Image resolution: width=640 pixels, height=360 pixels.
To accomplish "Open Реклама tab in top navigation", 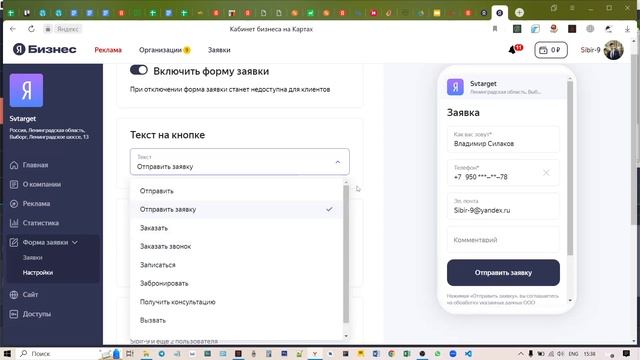I will tap(108, 50).
